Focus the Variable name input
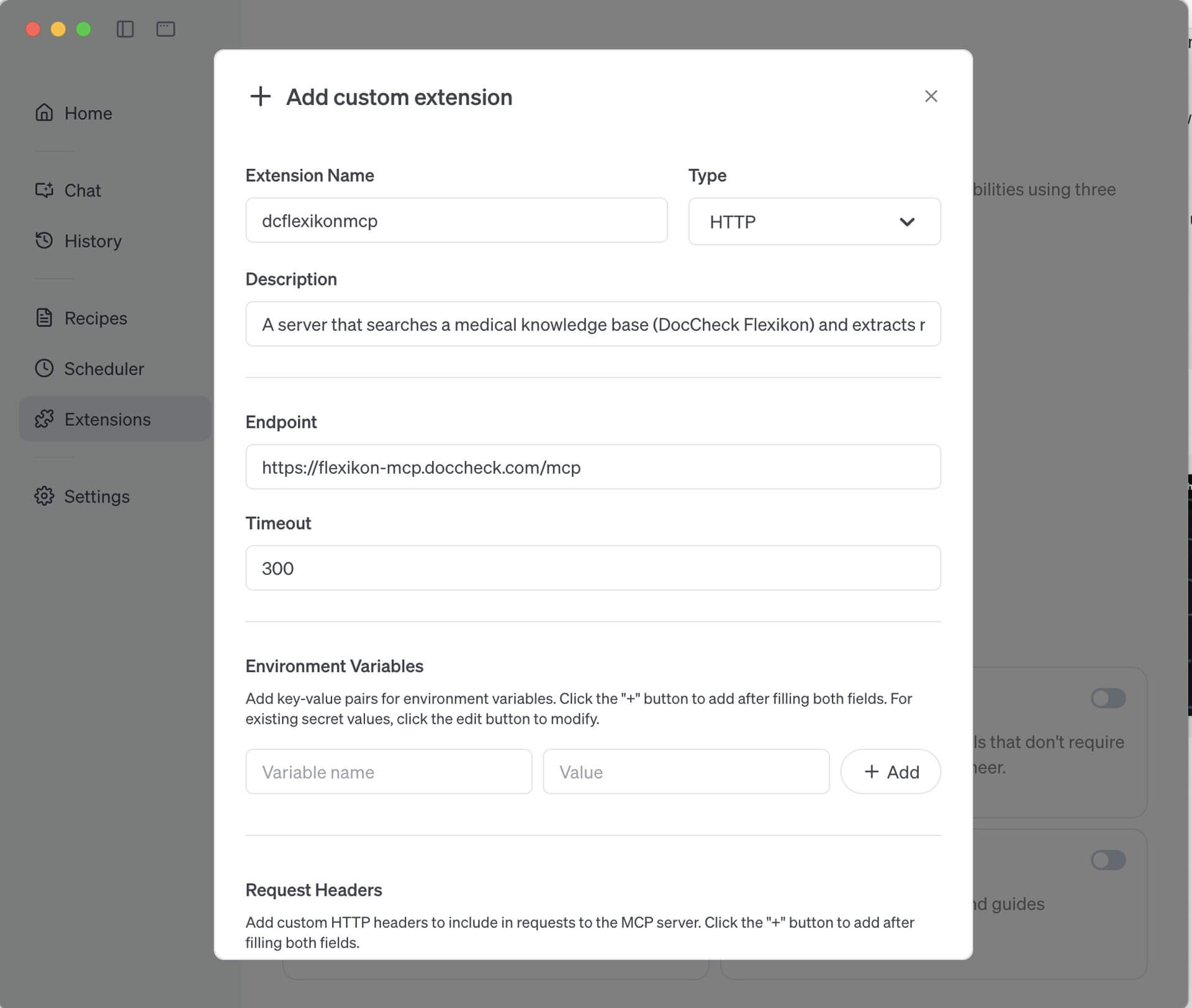The image size is (1192, 1008). 389,771
